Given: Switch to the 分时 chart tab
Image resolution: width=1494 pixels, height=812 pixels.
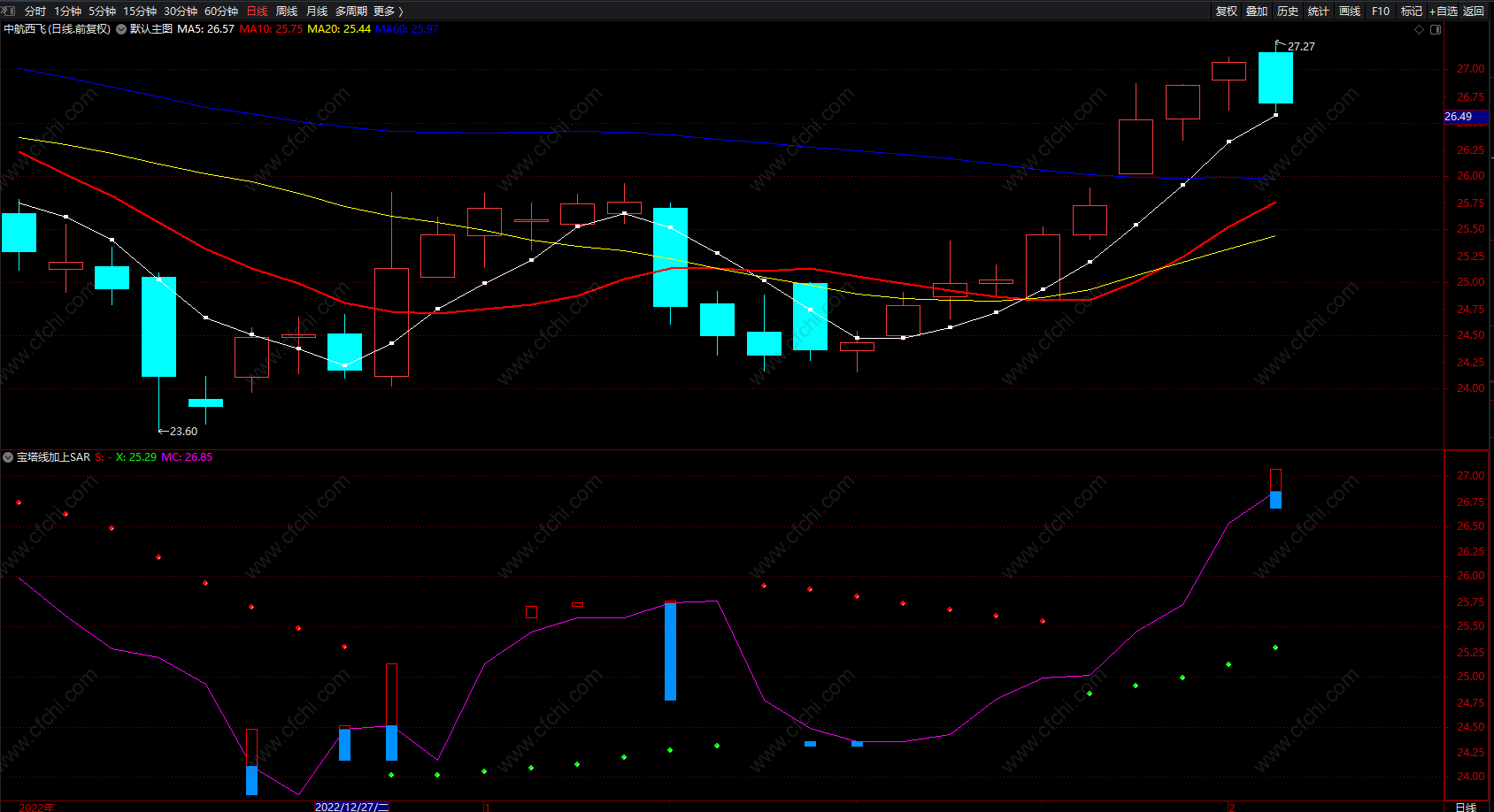Looking at the screenshot, I should pos(35,11).
